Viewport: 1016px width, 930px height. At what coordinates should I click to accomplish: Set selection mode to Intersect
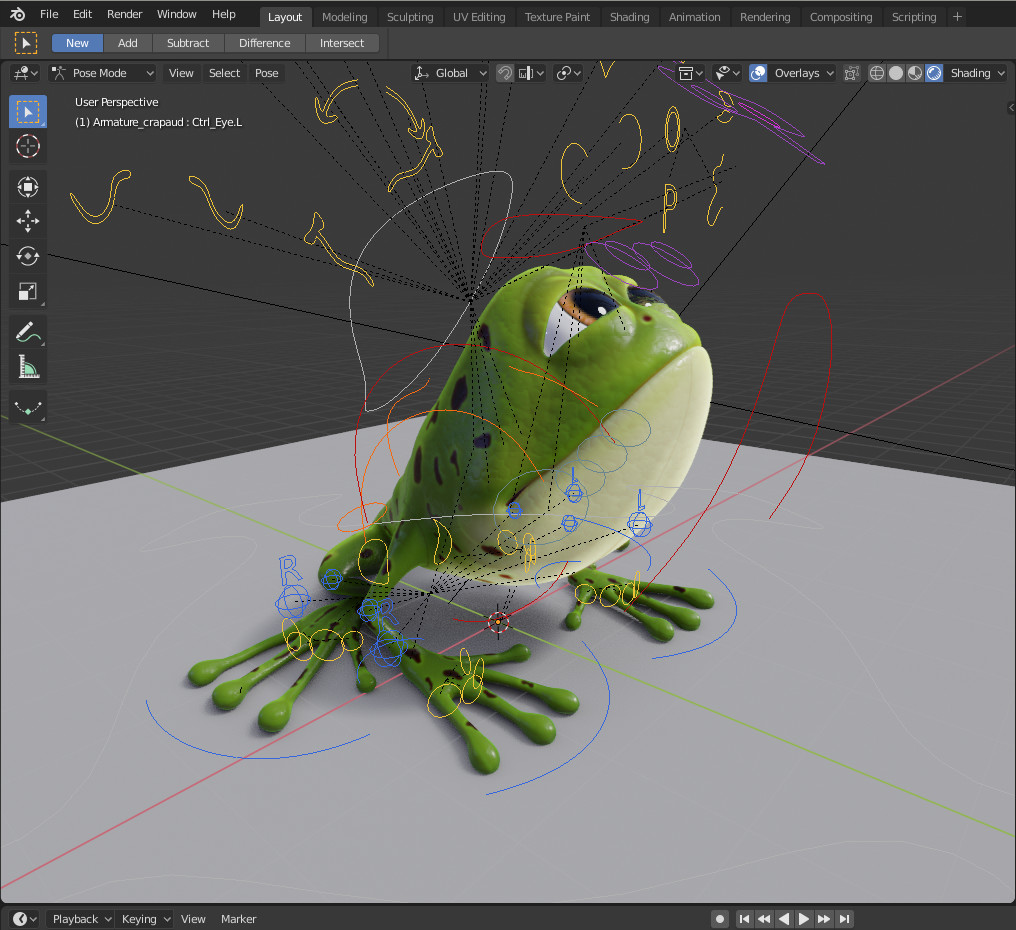coord(341,43)
